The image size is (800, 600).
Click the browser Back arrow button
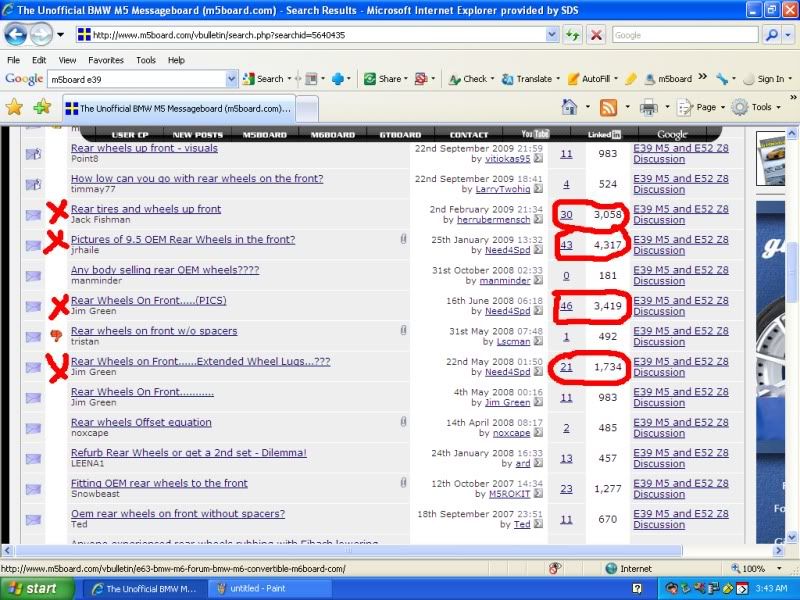(x=15, y=35)
